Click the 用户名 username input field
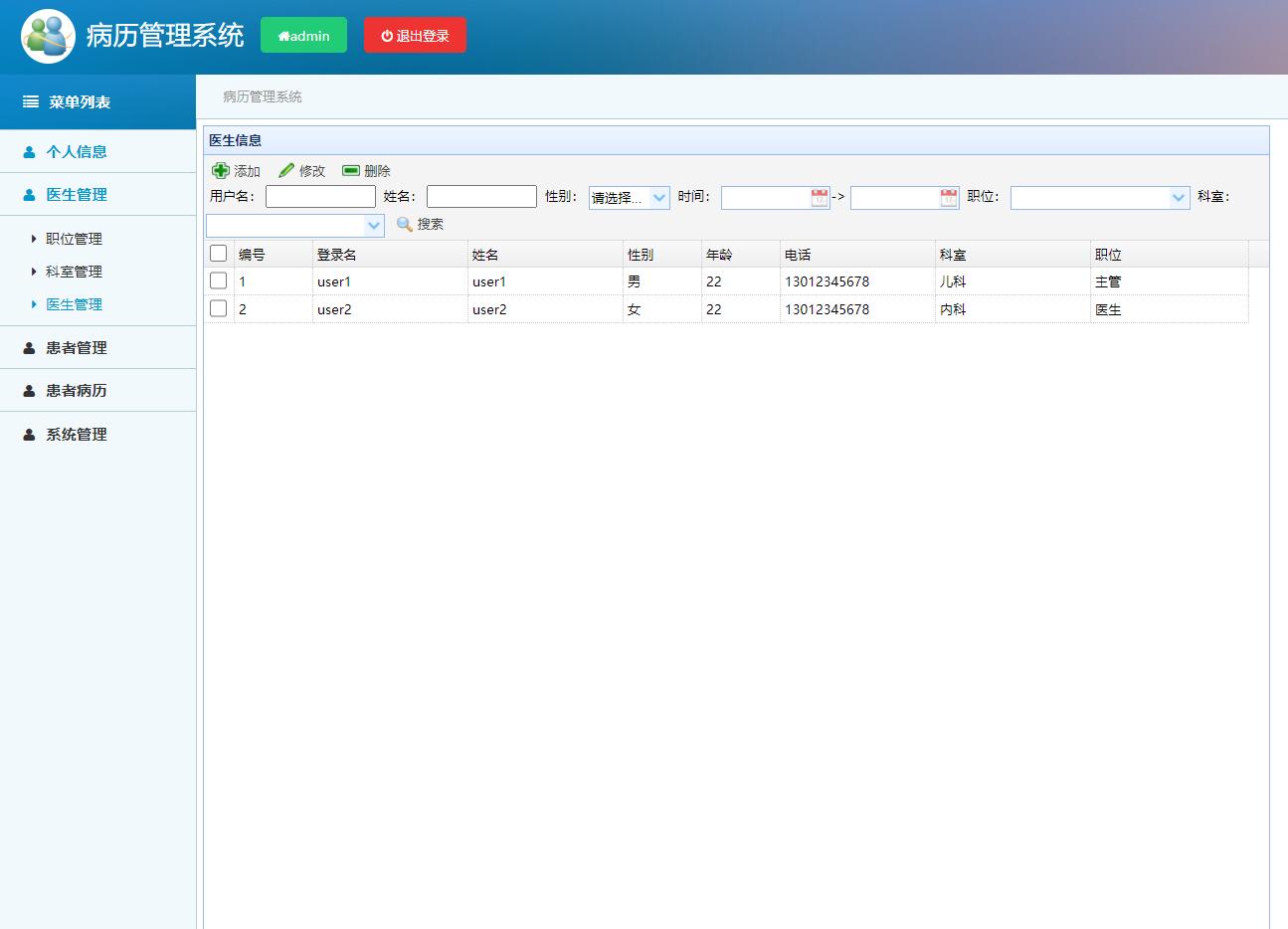The width and height of the screenshot is (1288, 929). [320, 197]
